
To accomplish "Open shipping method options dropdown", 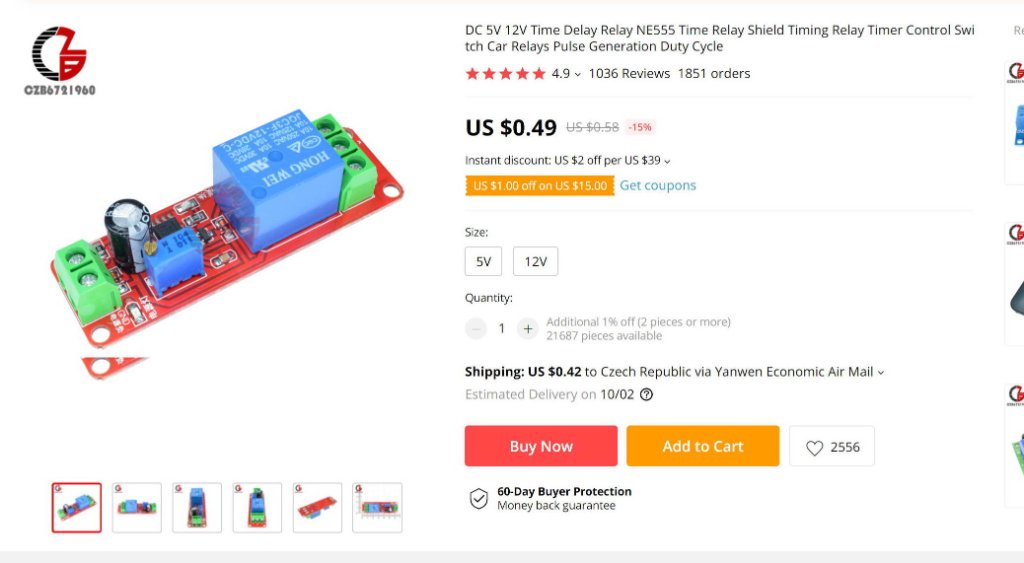I will pyautogui.click(x=880, y=373).
